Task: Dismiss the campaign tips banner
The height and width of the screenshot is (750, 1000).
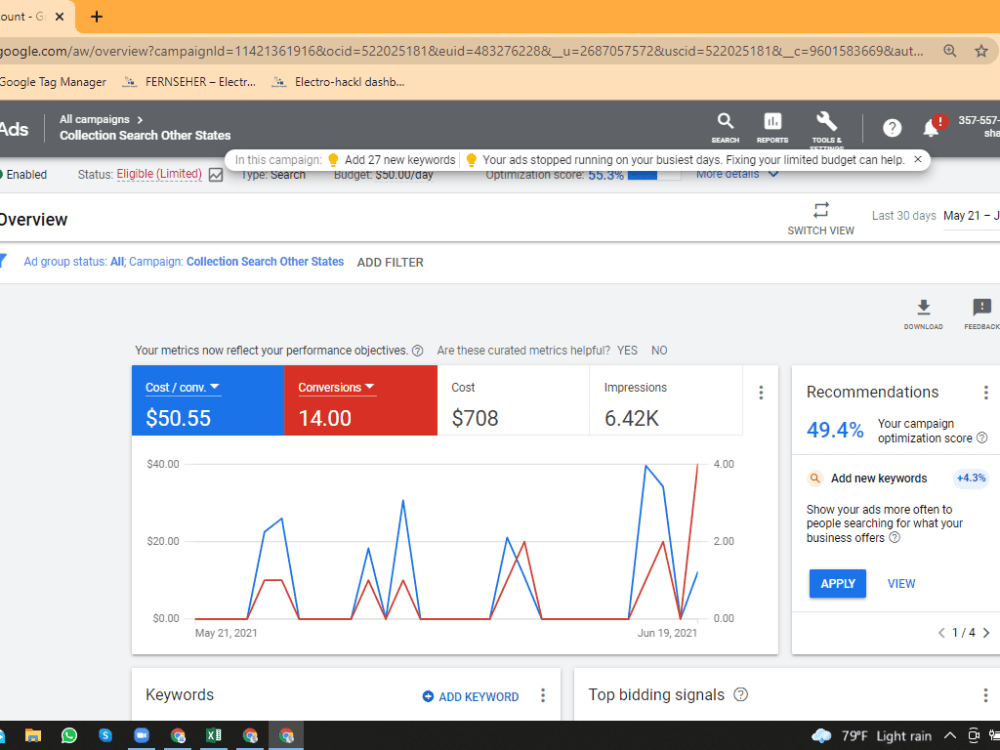Action: (x=918, y=159)
